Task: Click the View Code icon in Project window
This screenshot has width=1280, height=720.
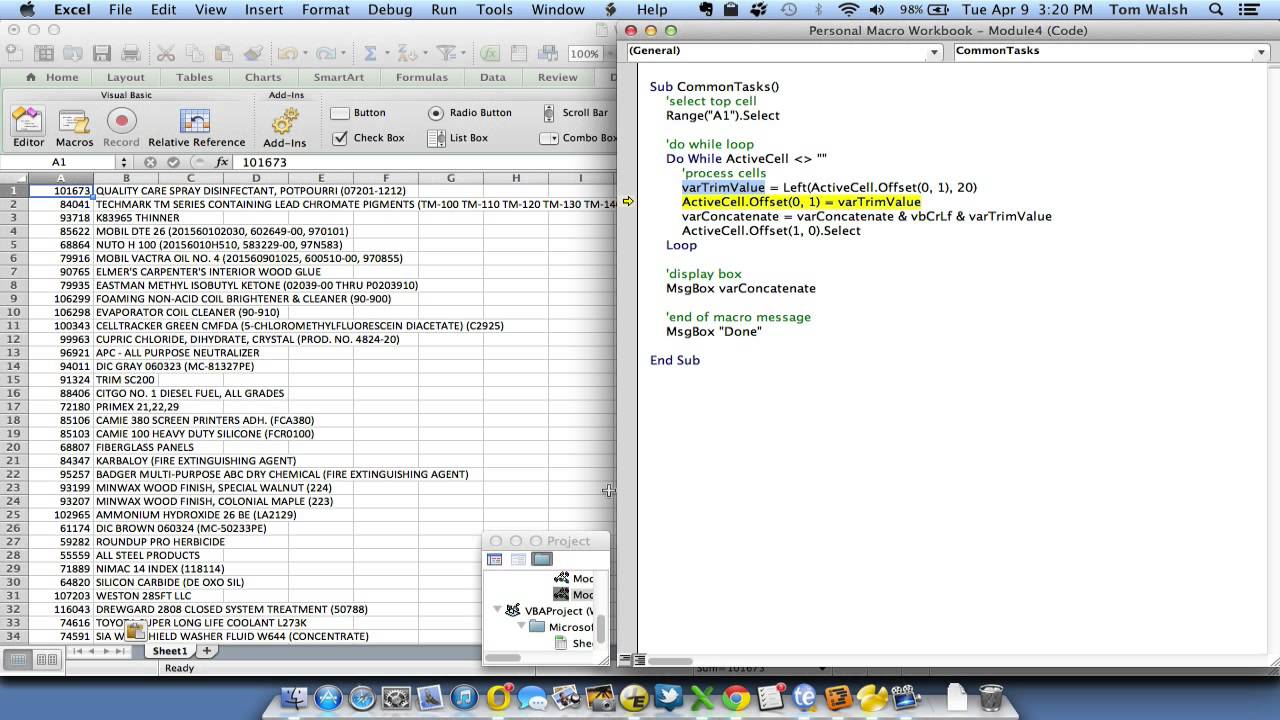Action: (x=494, y=560)
